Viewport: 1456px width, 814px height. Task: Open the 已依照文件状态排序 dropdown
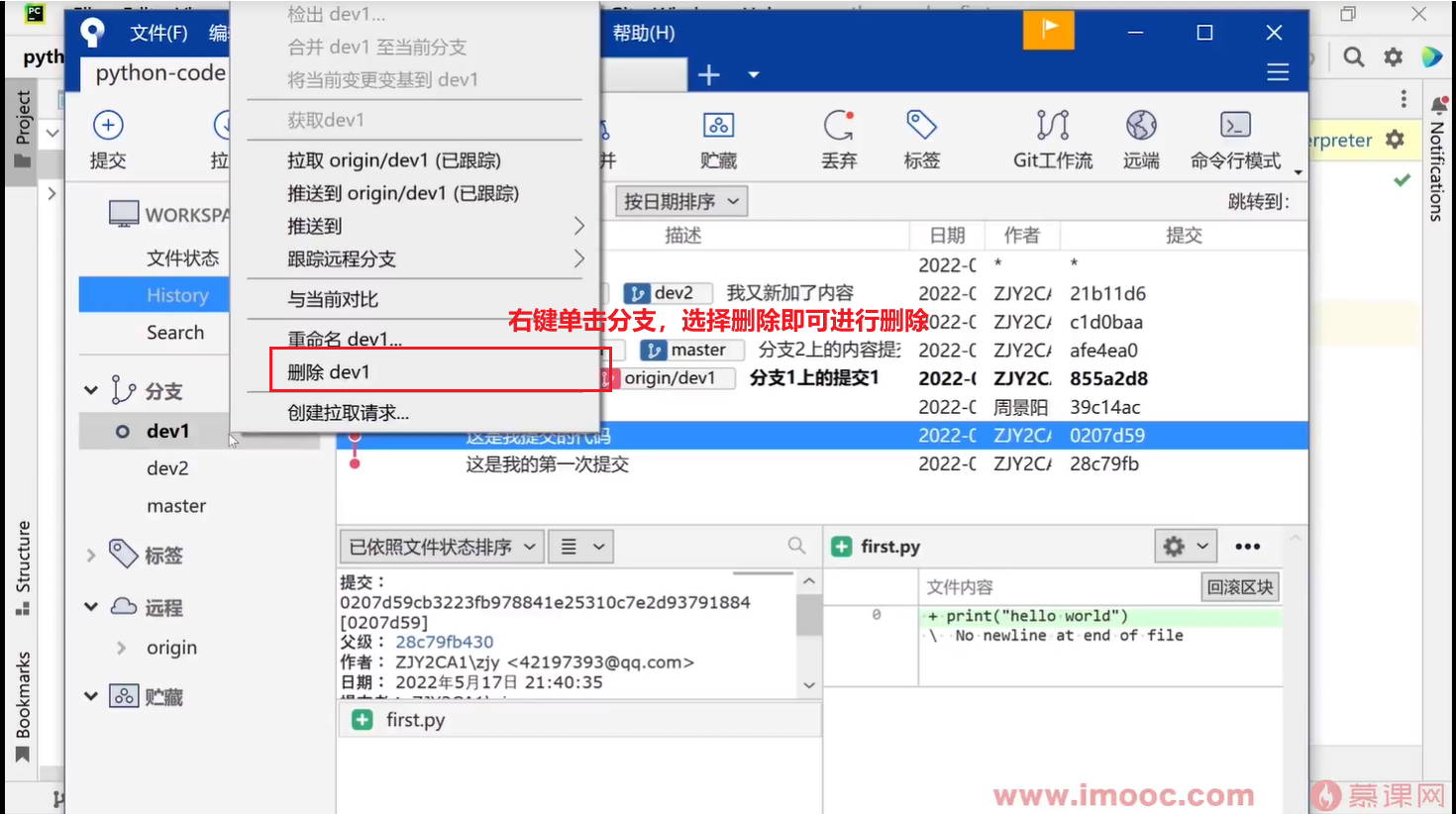pyautogui.click(x=441, y=546)
